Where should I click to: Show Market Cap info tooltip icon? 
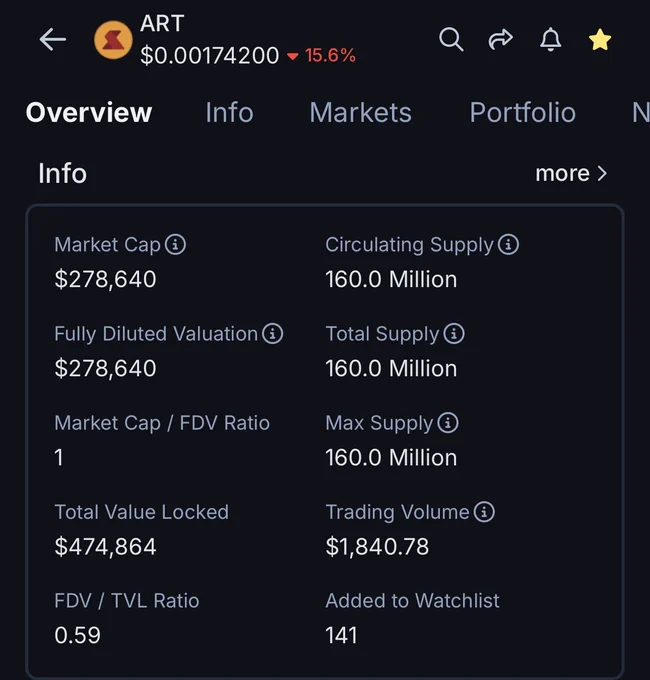tap(175, 244)
